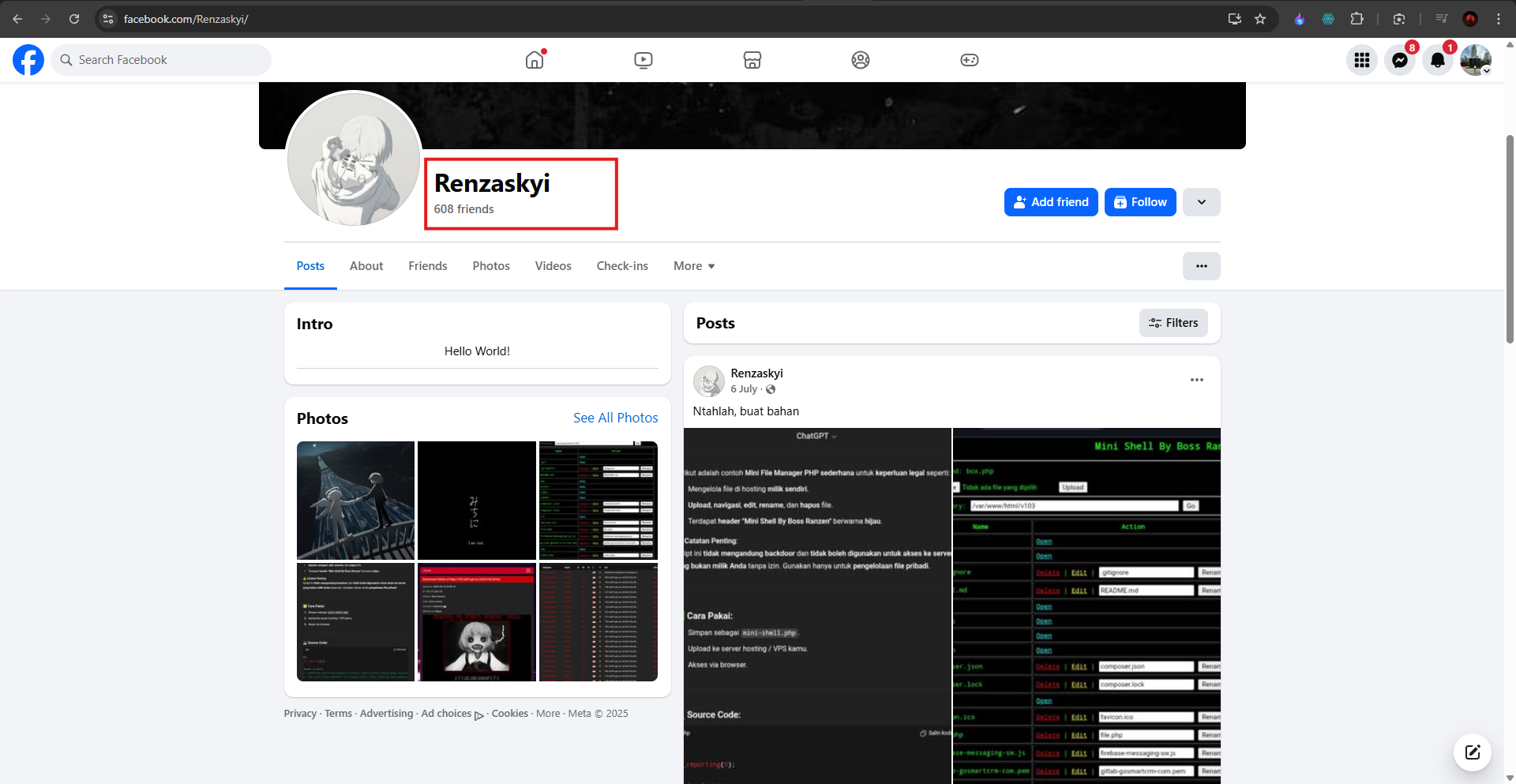
Task: Click the Add friend button
Action: pos(1051,202)
